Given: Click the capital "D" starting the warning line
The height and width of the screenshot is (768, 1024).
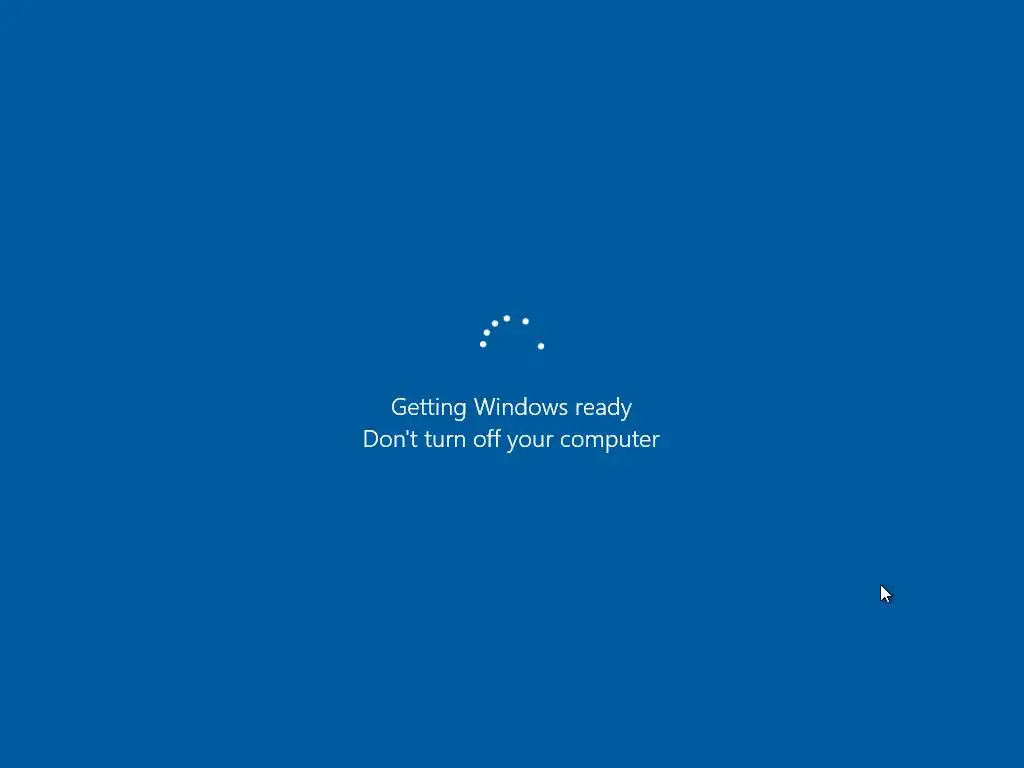Looking at the screenshot, I should click(x=371, y=440).
